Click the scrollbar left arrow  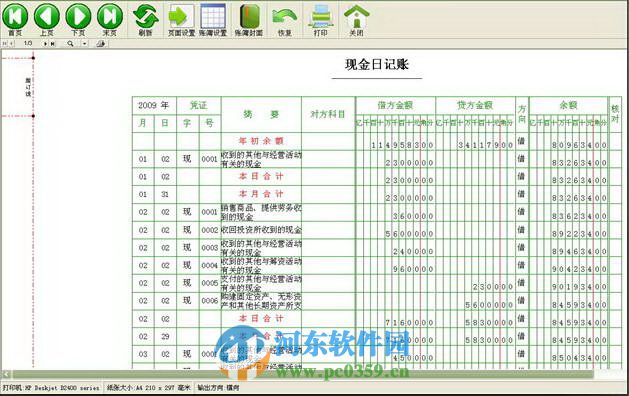point(6,374)
